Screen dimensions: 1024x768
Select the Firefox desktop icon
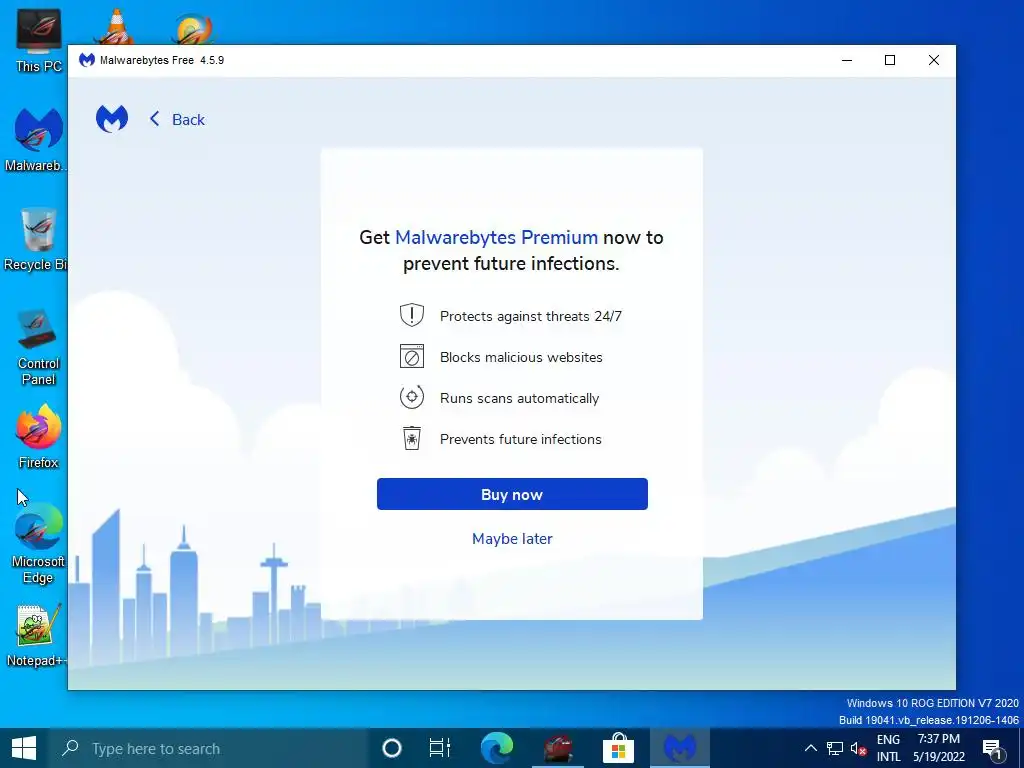[38, 436]
